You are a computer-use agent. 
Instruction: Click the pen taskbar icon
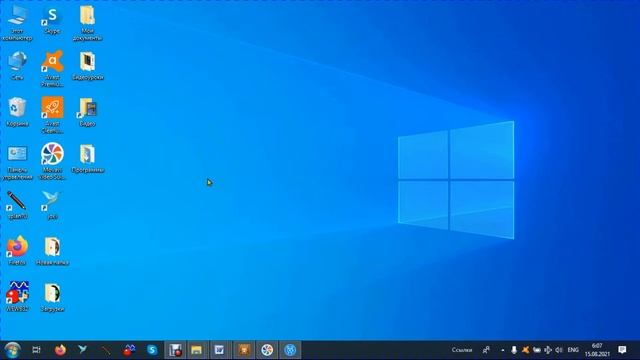click(x=106, y=350)
